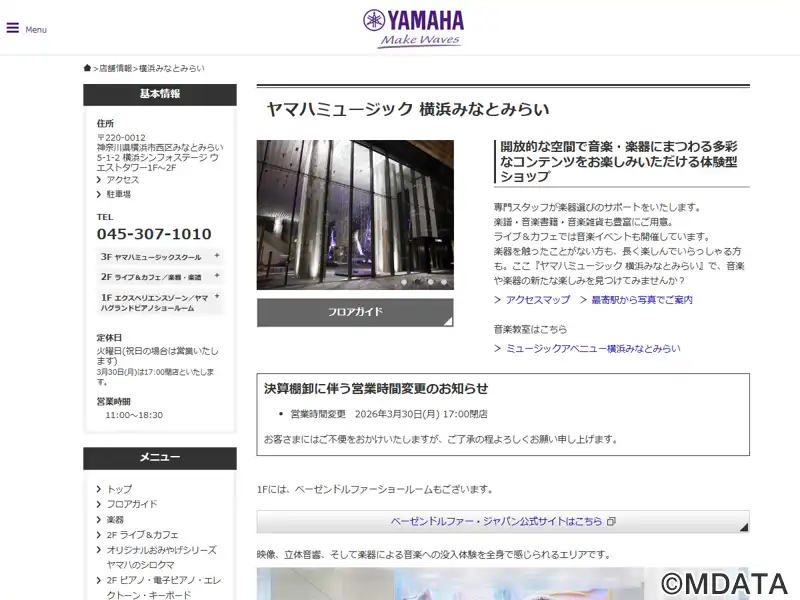800x600 pixels.
Task: Open ミュージックアベニュー横浜みなとみらい link
Action: [593, 348]
